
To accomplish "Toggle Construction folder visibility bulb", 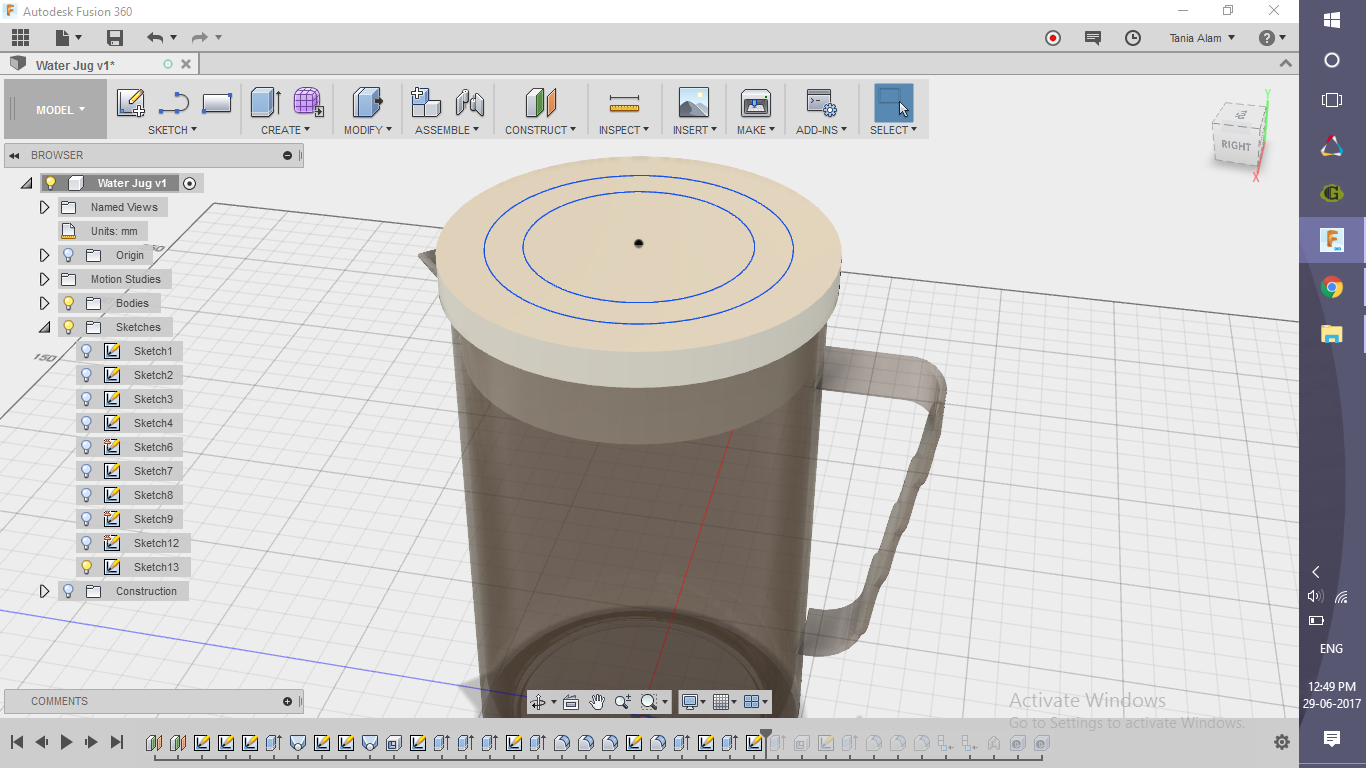I will (69, 591).
